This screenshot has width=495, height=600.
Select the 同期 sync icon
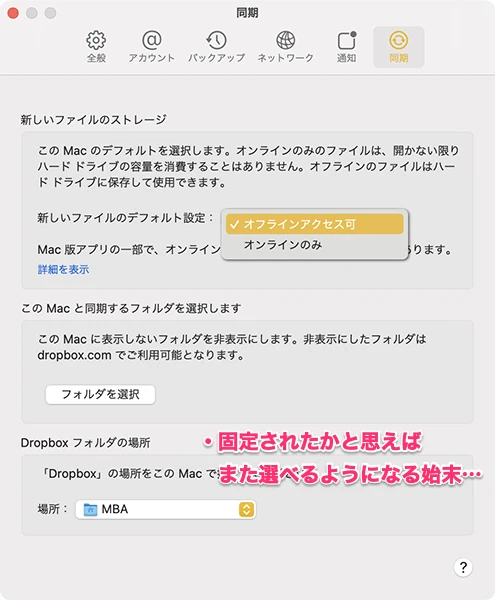point(399,40)
